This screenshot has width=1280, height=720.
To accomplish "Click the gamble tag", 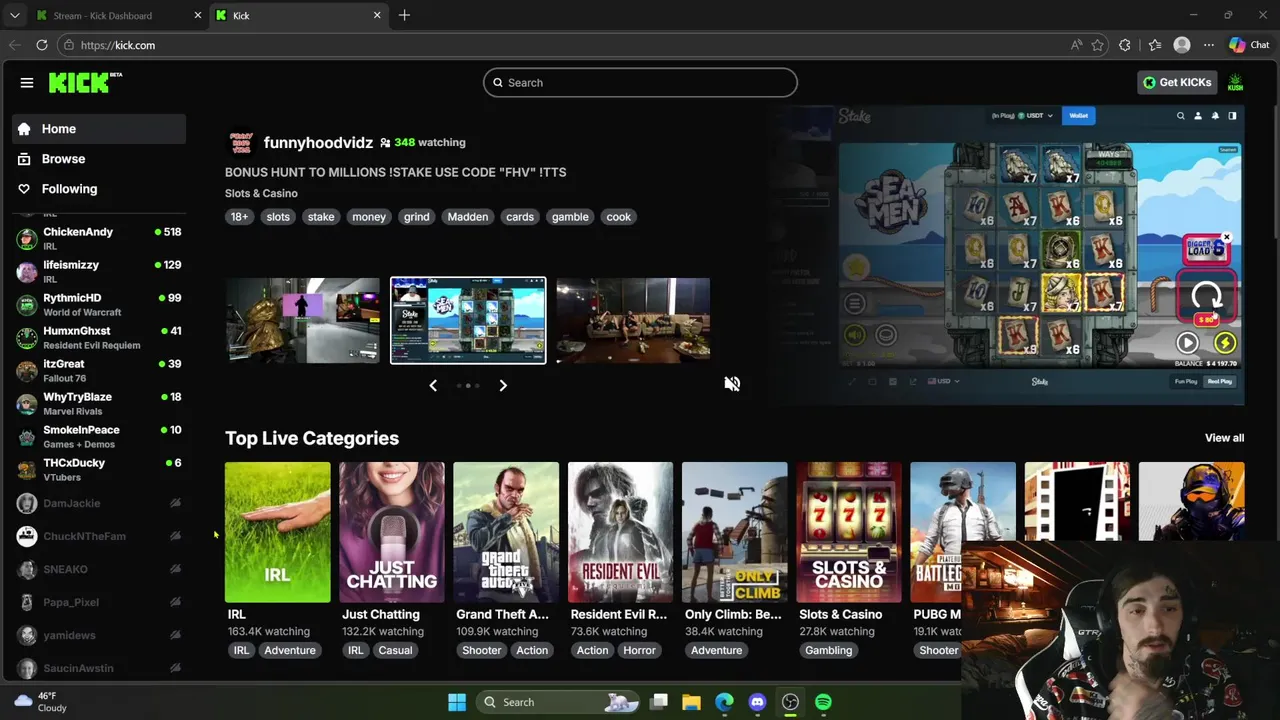I will 570,217.
